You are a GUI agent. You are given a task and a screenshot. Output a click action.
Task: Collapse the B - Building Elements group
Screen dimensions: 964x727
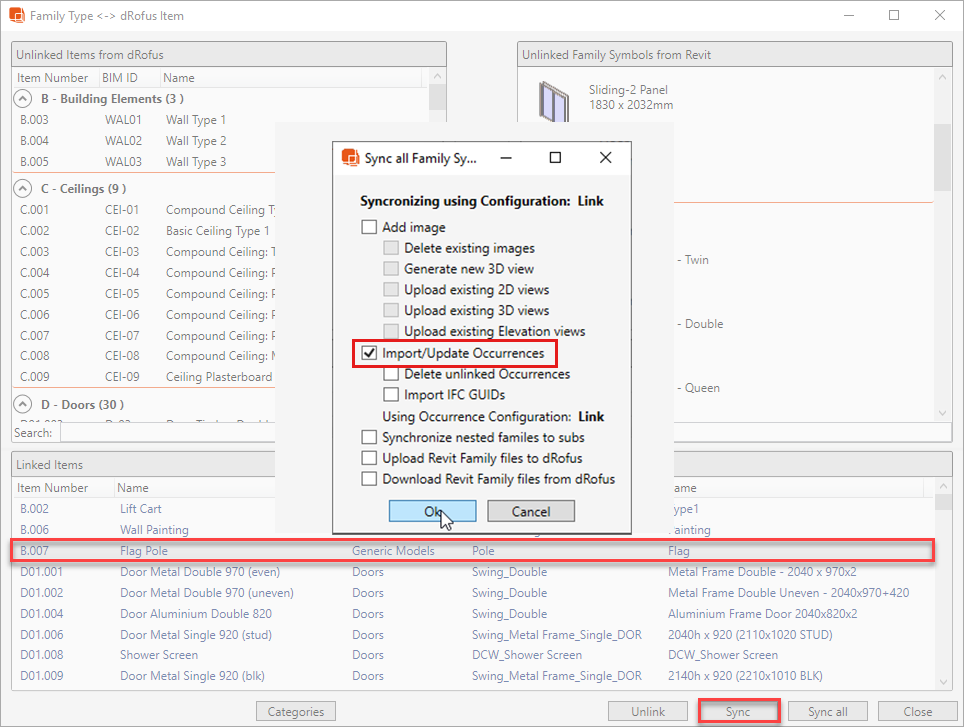[x=22, y=99]
